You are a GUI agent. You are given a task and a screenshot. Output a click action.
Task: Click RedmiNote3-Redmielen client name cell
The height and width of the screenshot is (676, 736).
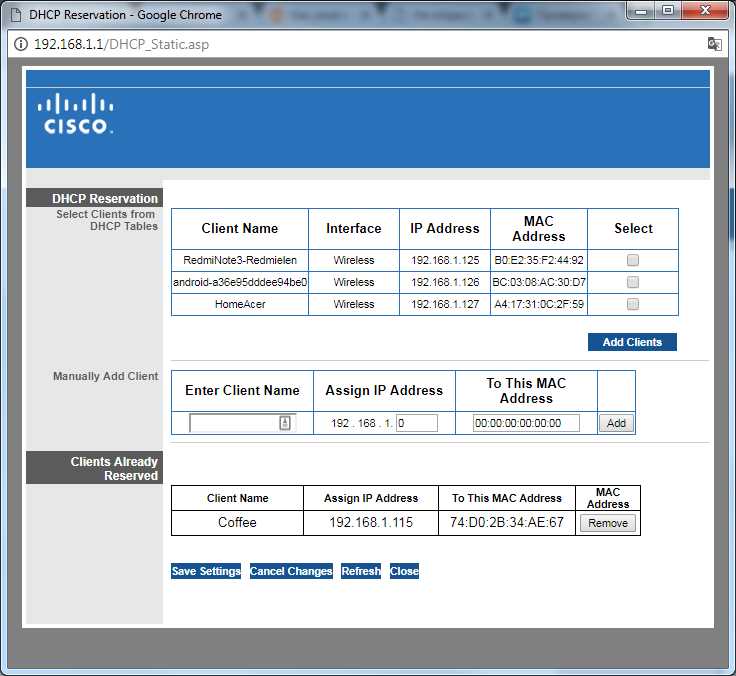point(240,260)
